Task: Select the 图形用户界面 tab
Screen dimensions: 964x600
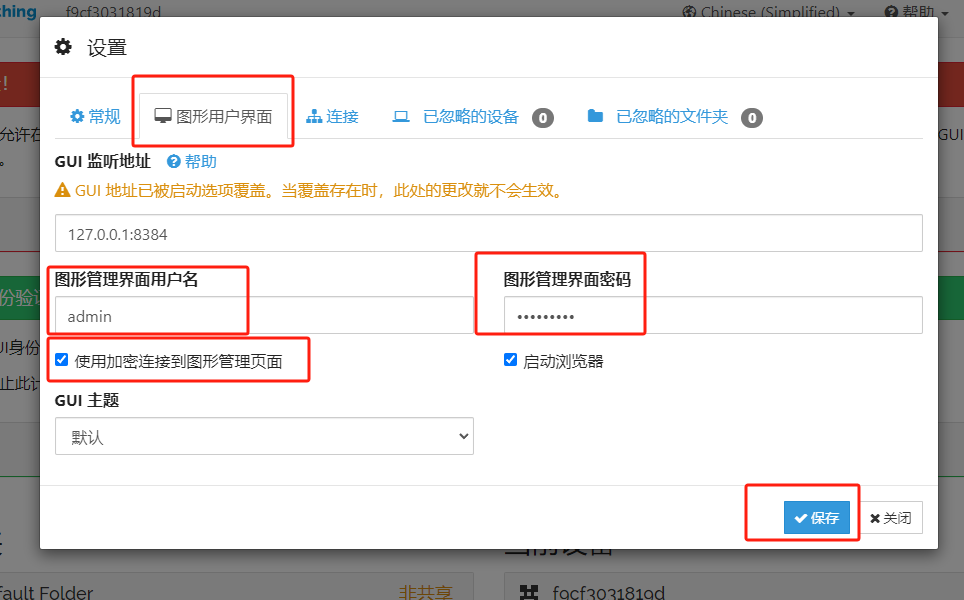Action: pos(213,117)
